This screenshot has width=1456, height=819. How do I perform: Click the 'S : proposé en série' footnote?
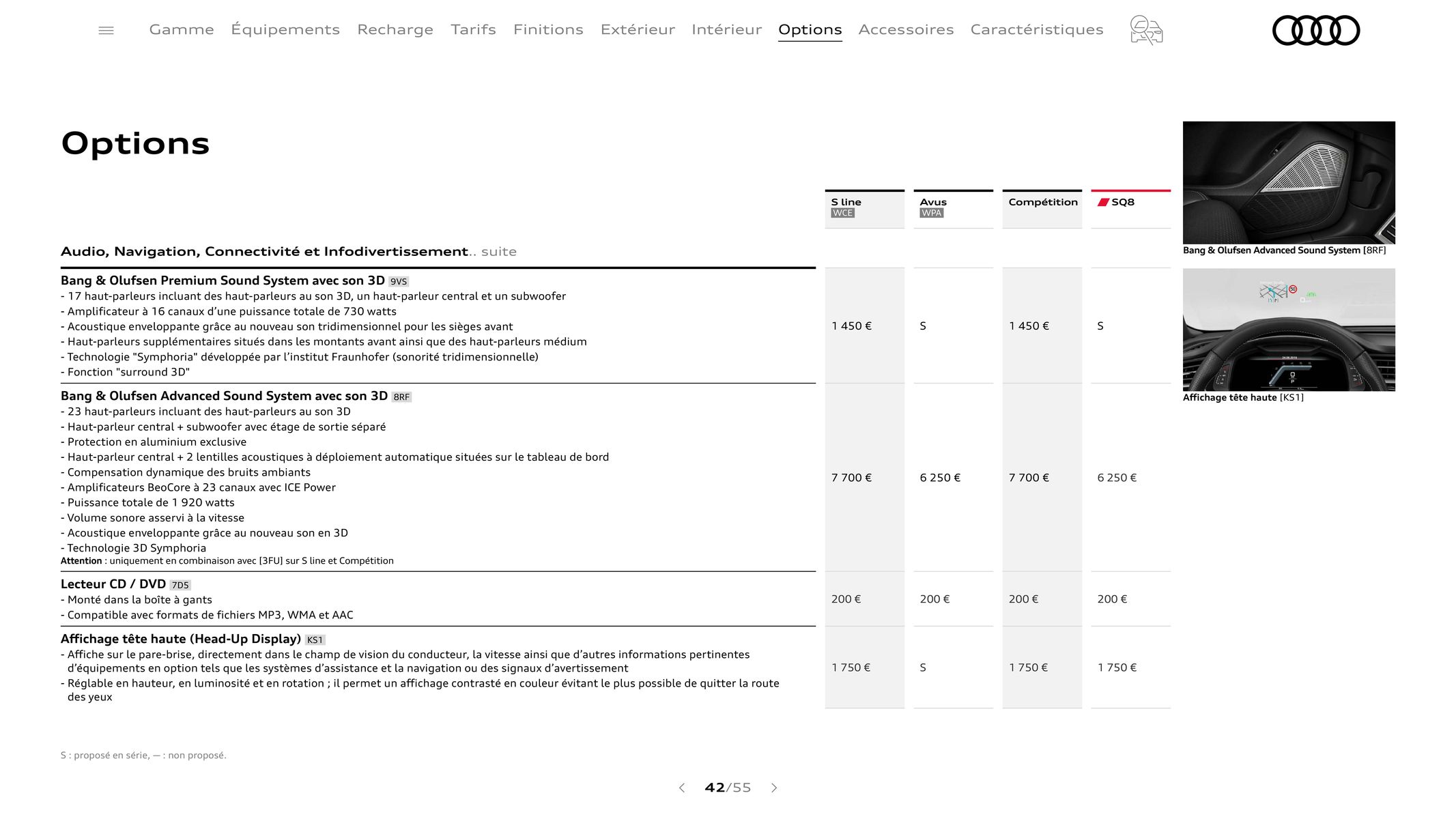[143, 756]
